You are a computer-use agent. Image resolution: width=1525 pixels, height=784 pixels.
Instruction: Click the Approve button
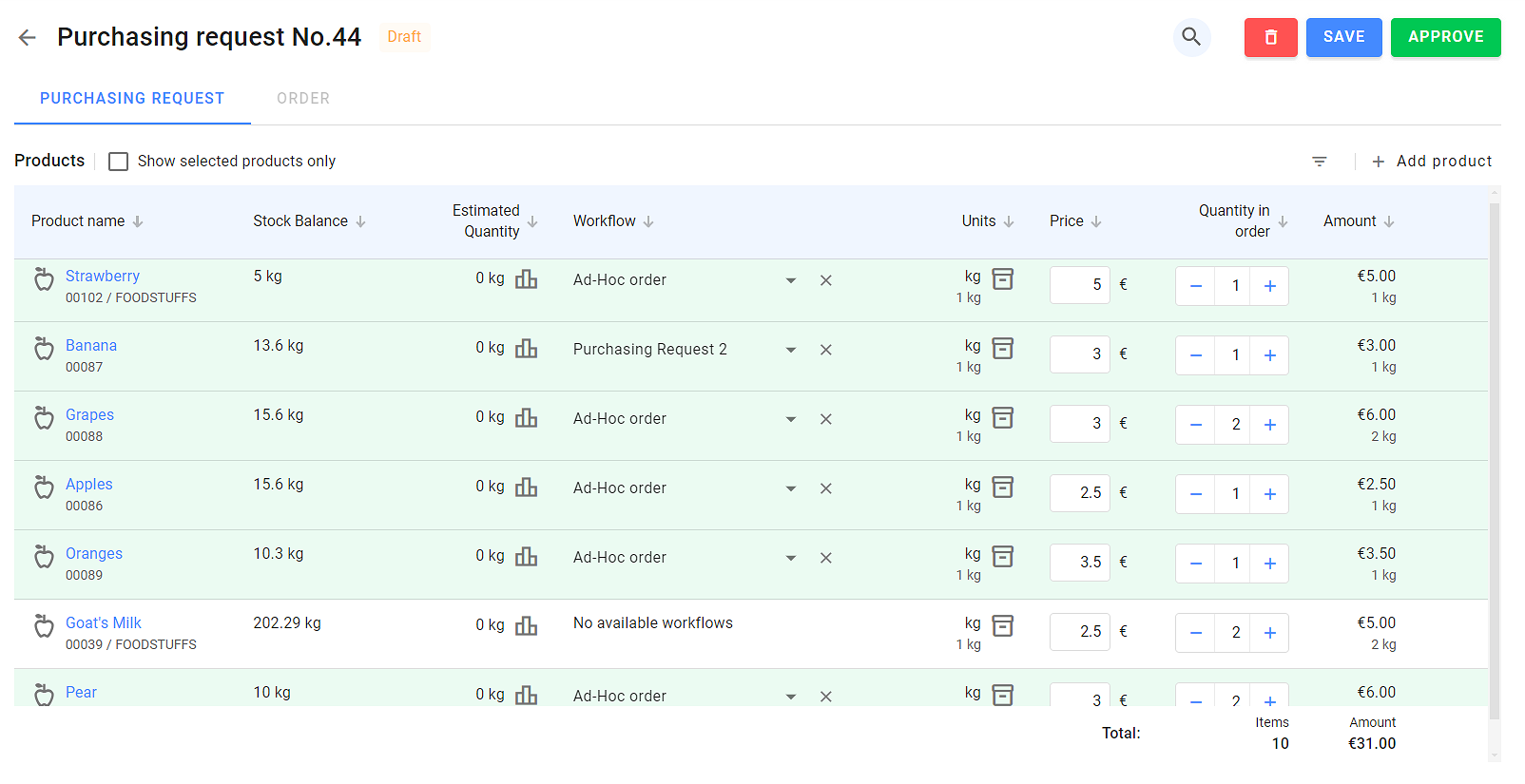click(1444, 37)
